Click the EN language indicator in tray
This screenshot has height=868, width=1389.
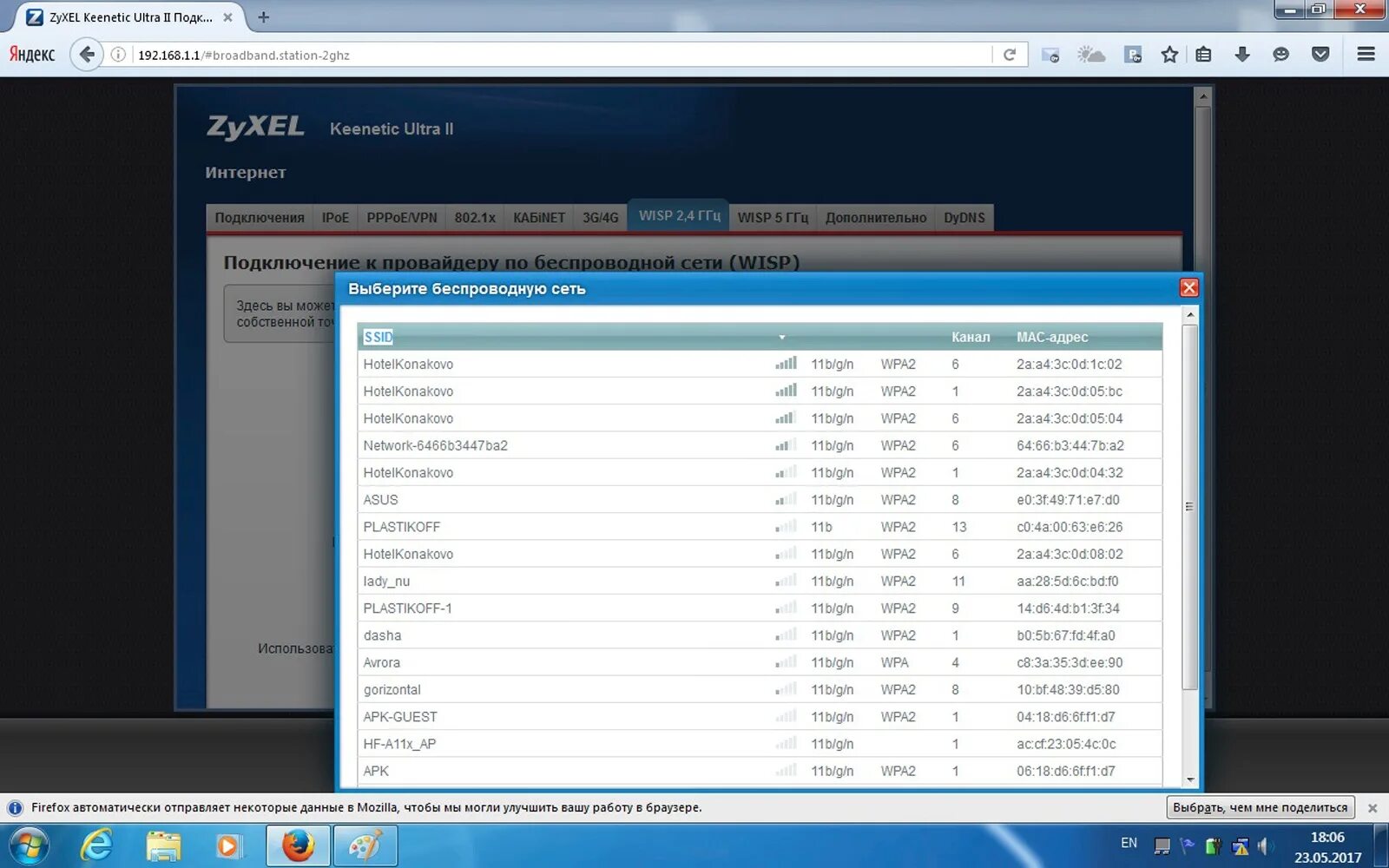coord(1129,843)
